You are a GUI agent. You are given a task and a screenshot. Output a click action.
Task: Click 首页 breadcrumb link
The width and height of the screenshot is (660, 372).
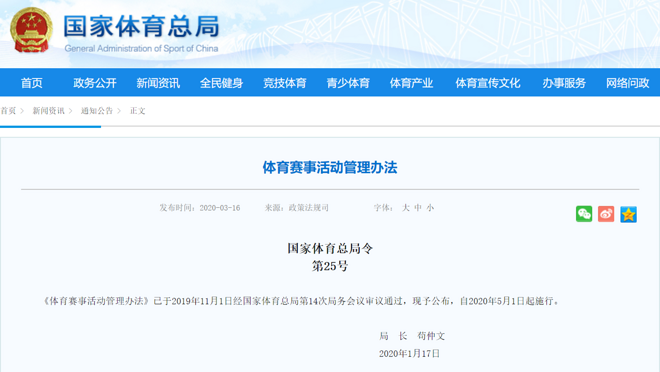tap(8, 111)
